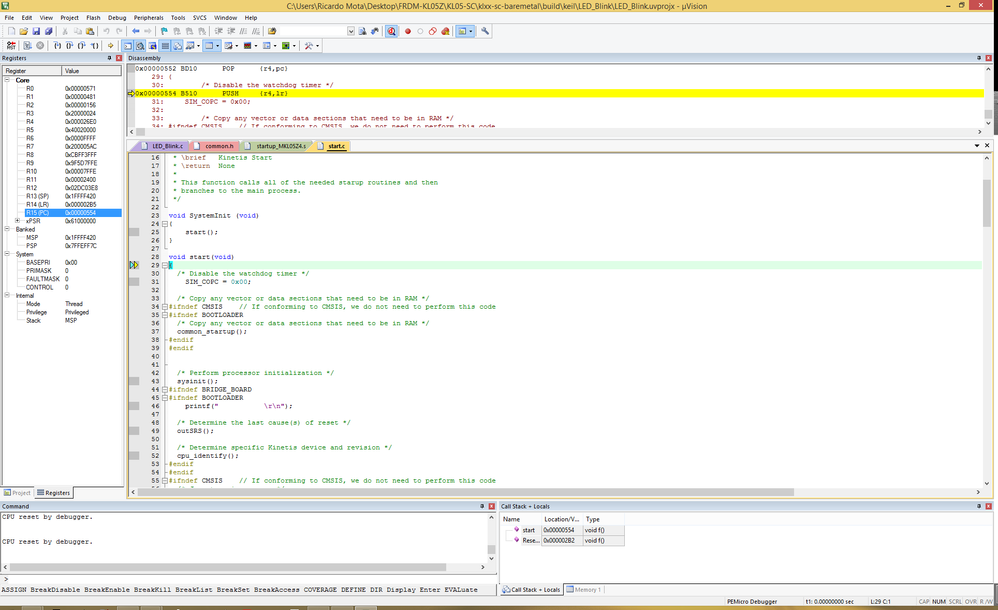
Task: Select the R0 register row
Action: click(x=62, y=89)
